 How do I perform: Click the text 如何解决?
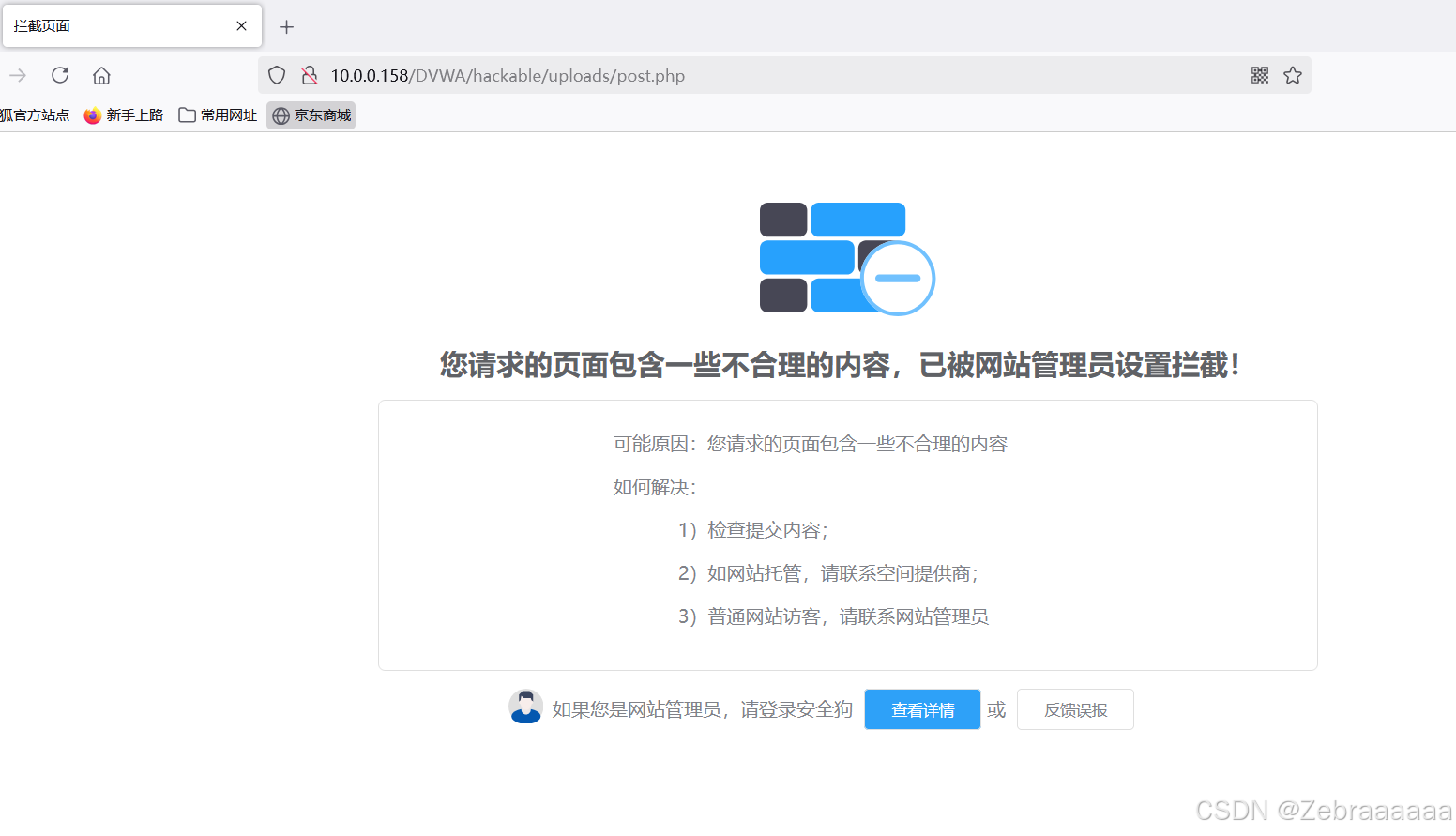[x=655, y=487]
